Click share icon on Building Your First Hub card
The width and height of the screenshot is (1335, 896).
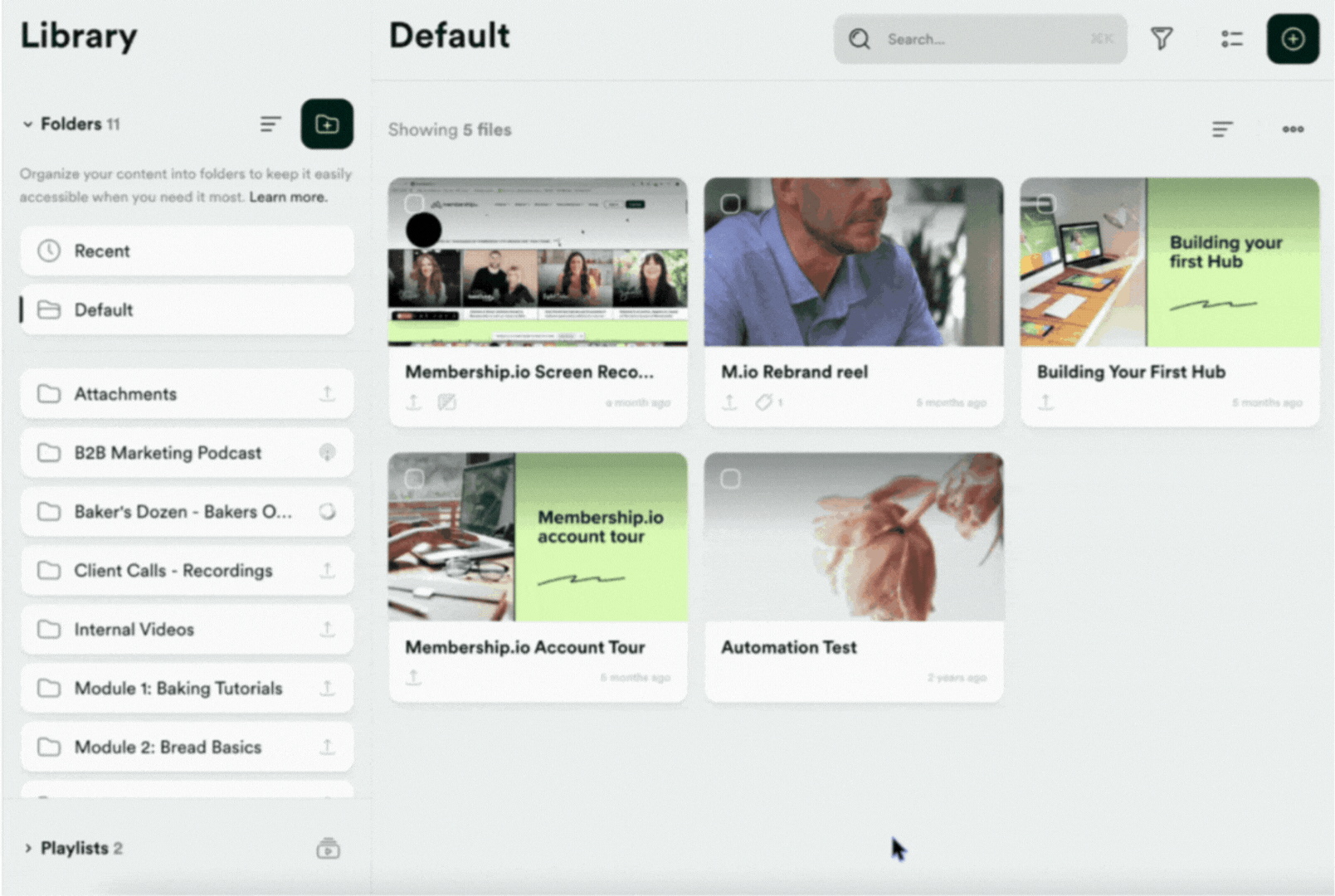[x=1045, y=402]
